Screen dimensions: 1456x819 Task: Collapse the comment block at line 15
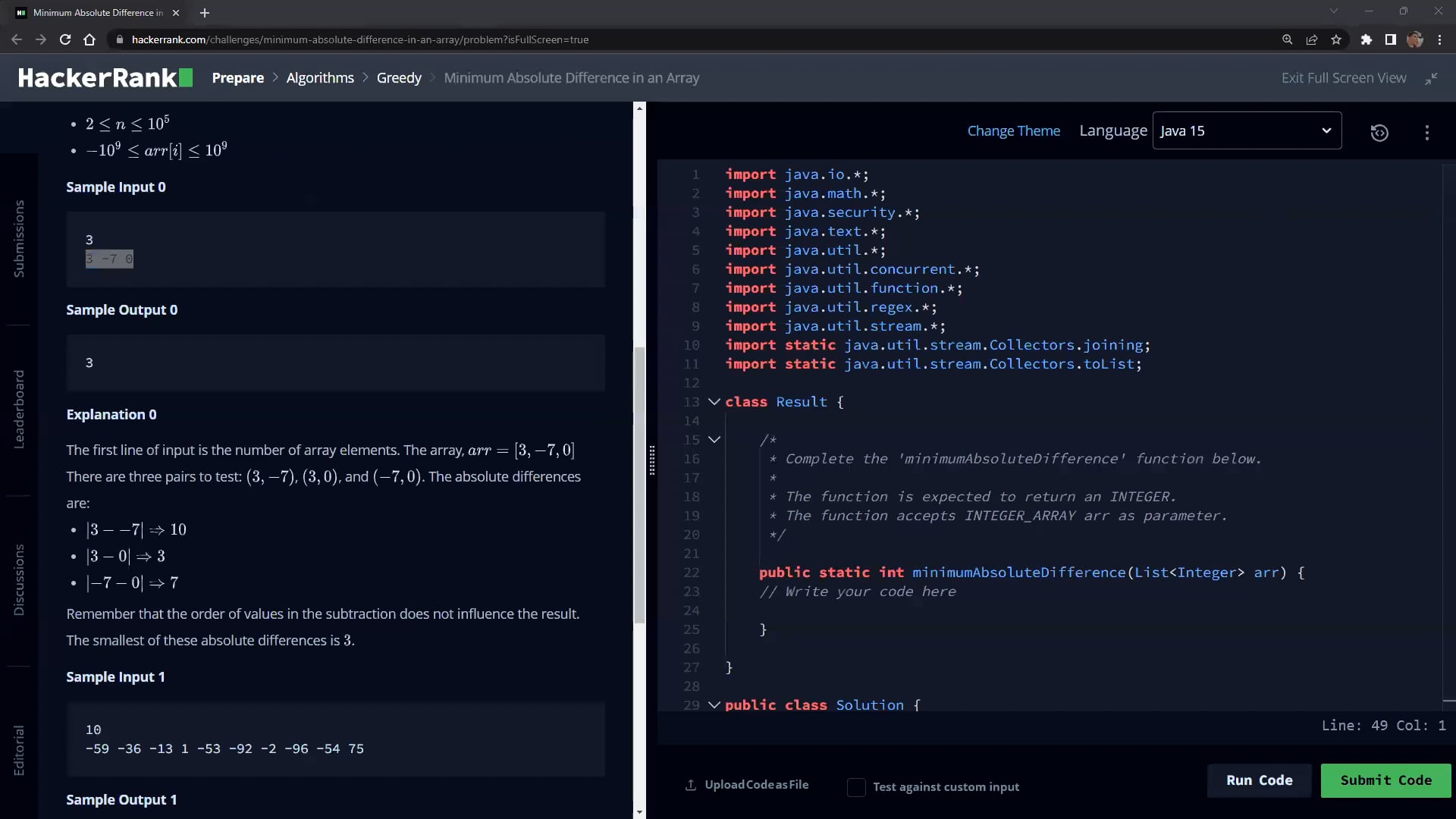pyautogui.click(x=714, y=439)
